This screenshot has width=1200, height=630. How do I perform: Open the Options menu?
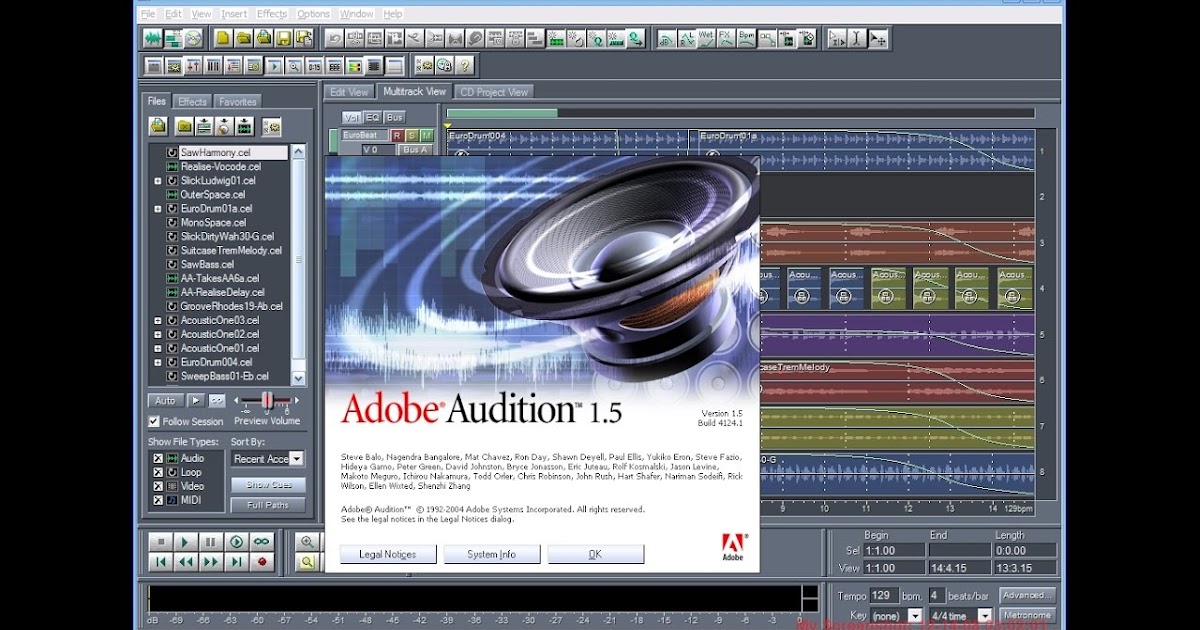pyautogui.click(x=313, y=14)
